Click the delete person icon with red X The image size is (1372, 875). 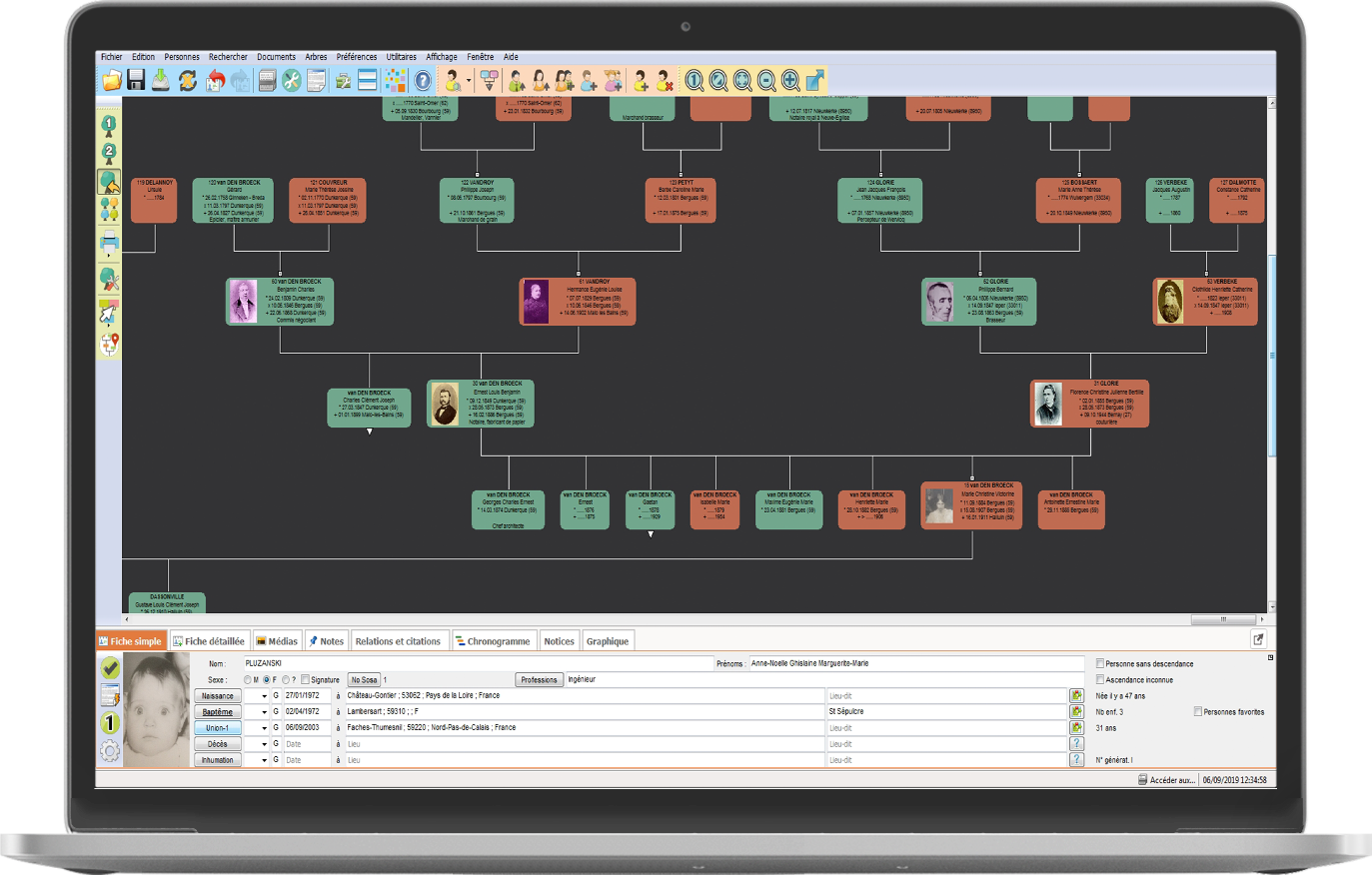click(665, 81)
